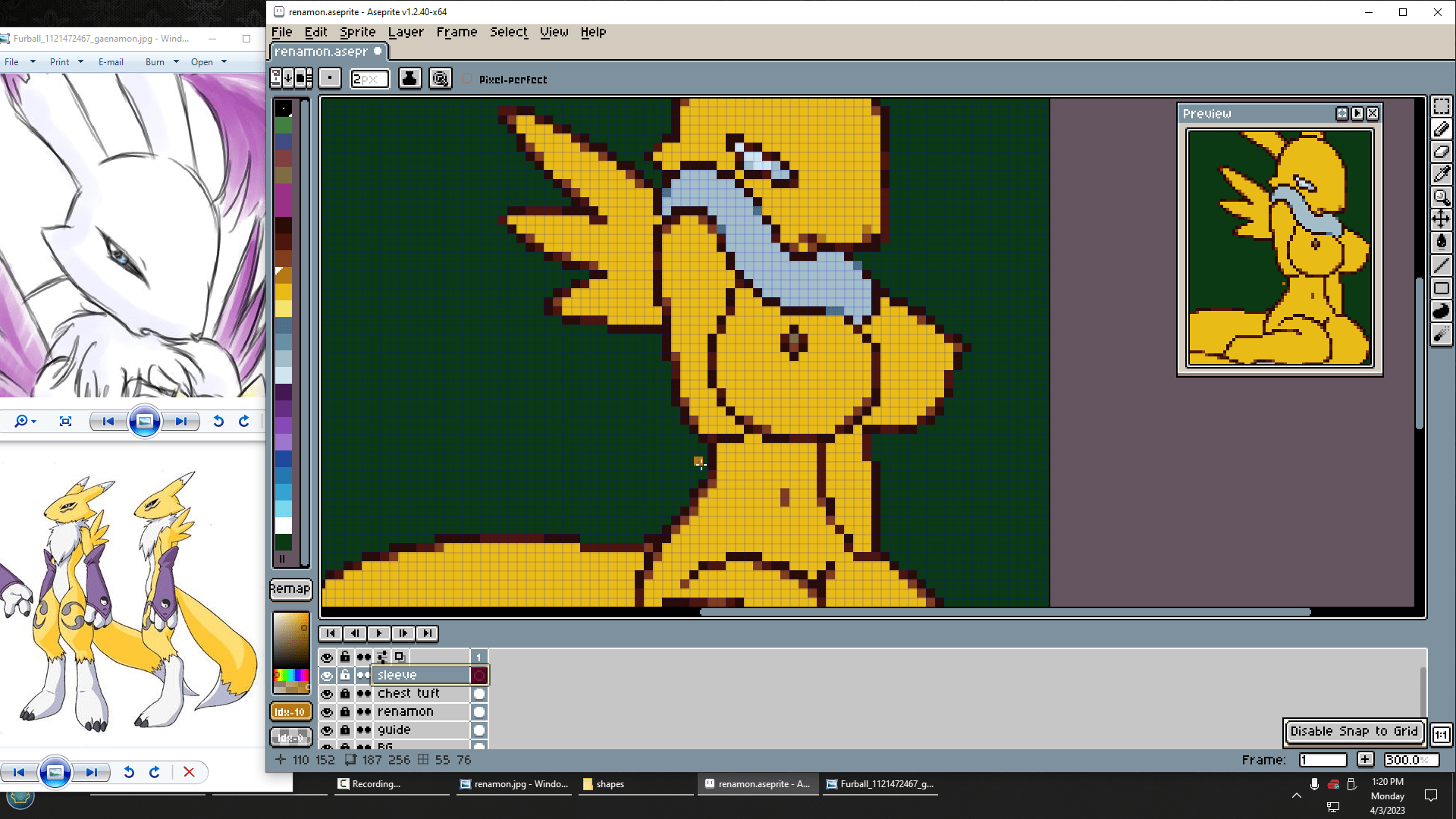Screen dimensions: 1456x819
Task: Hide the chest tuft layer
Action: [x=327, y=694]
